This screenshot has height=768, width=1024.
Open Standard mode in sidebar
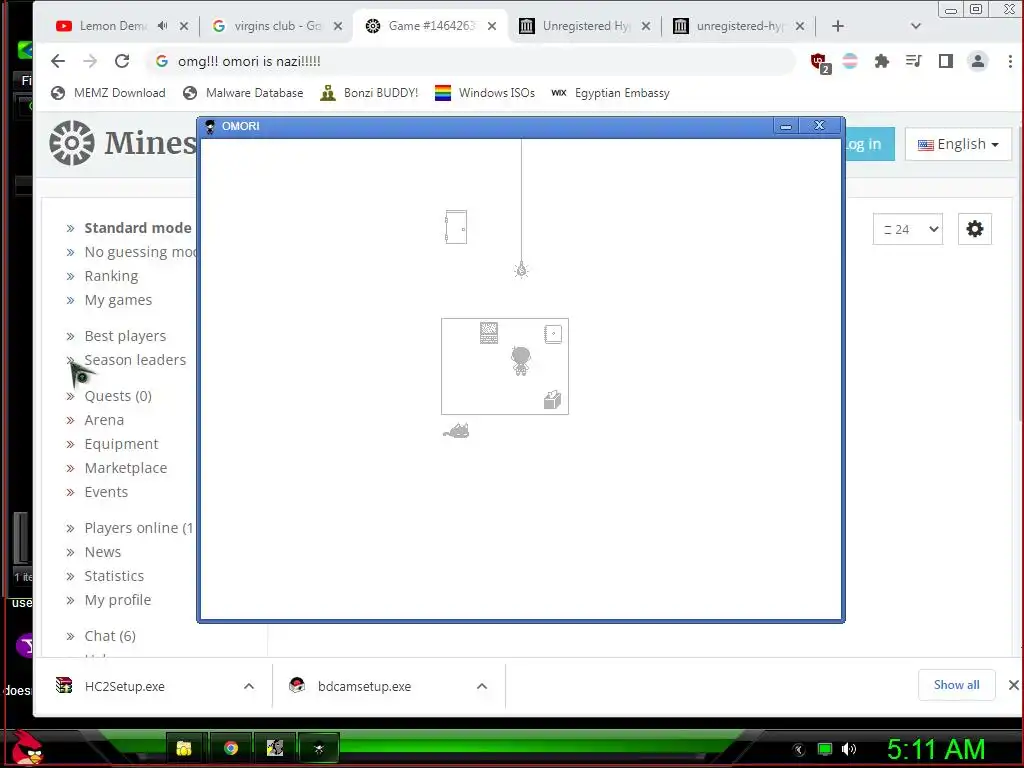pyautogui.click(x=138, y=228)
